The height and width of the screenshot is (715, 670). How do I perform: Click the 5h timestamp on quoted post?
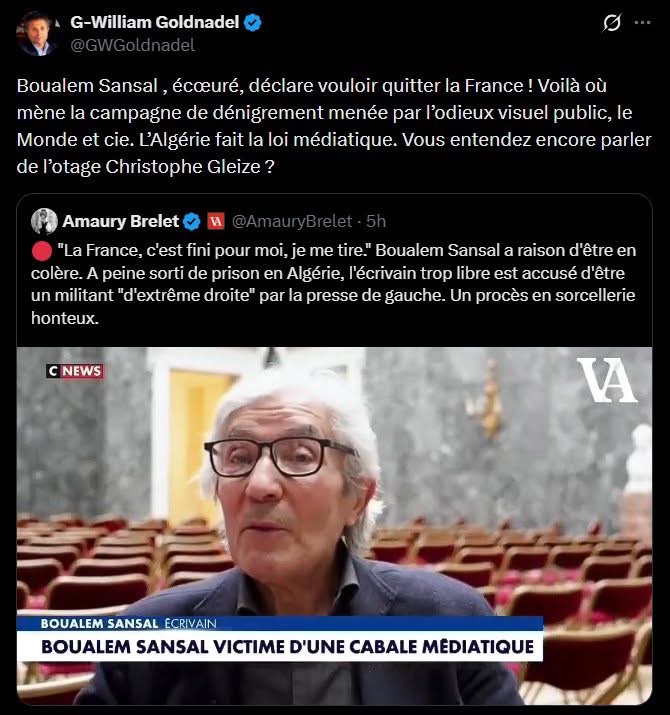[x=376, y=221]
